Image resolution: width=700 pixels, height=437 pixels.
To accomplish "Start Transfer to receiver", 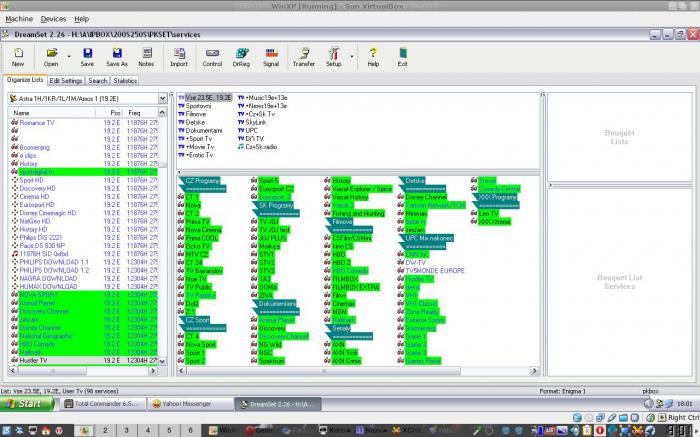I will pos(304,57).
